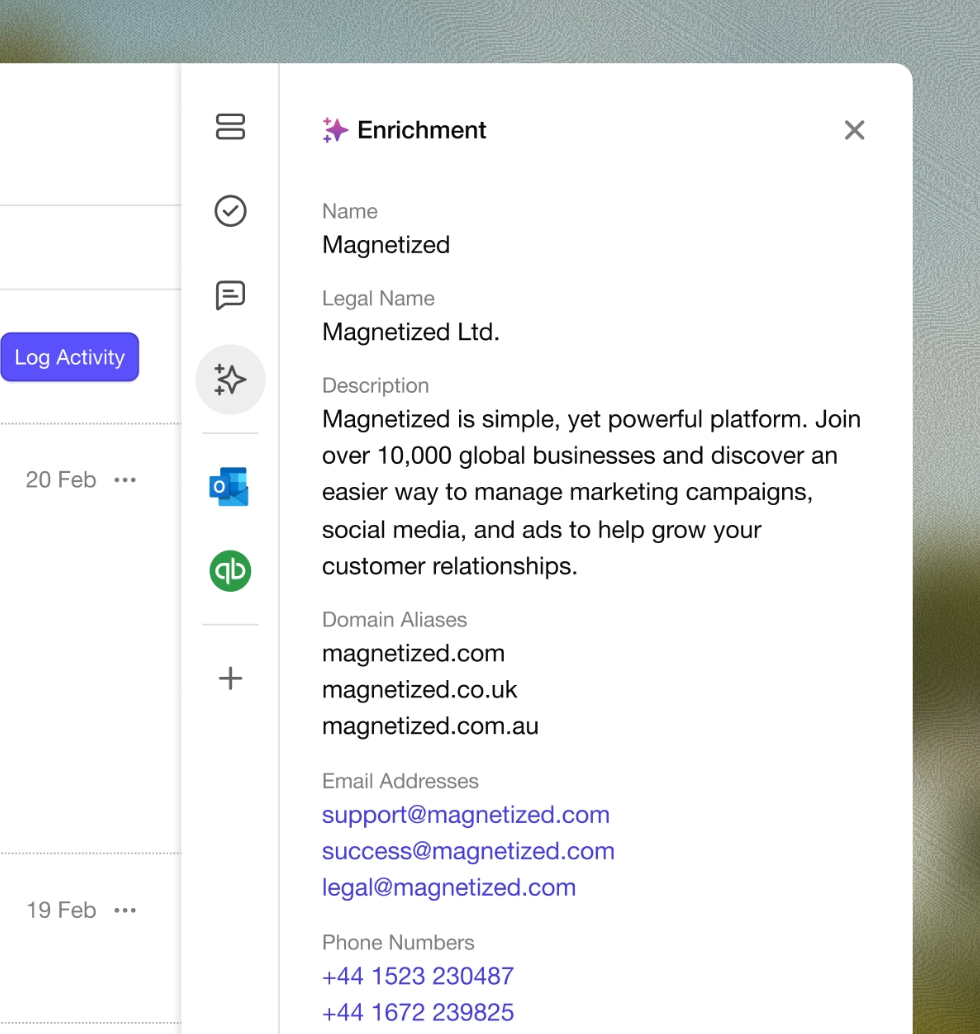
Task: Click the Enrichment panel title
Action: pyautogui.click(x=422, y=130)
